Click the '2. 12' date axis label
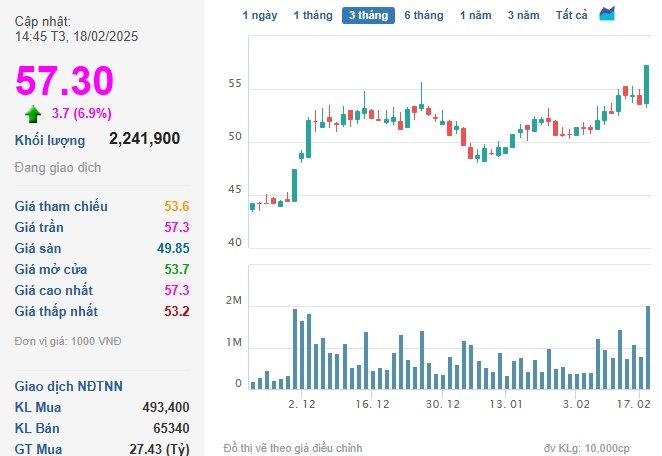The image size is (662, 456). pyautogui.click(x=301, y=404)
